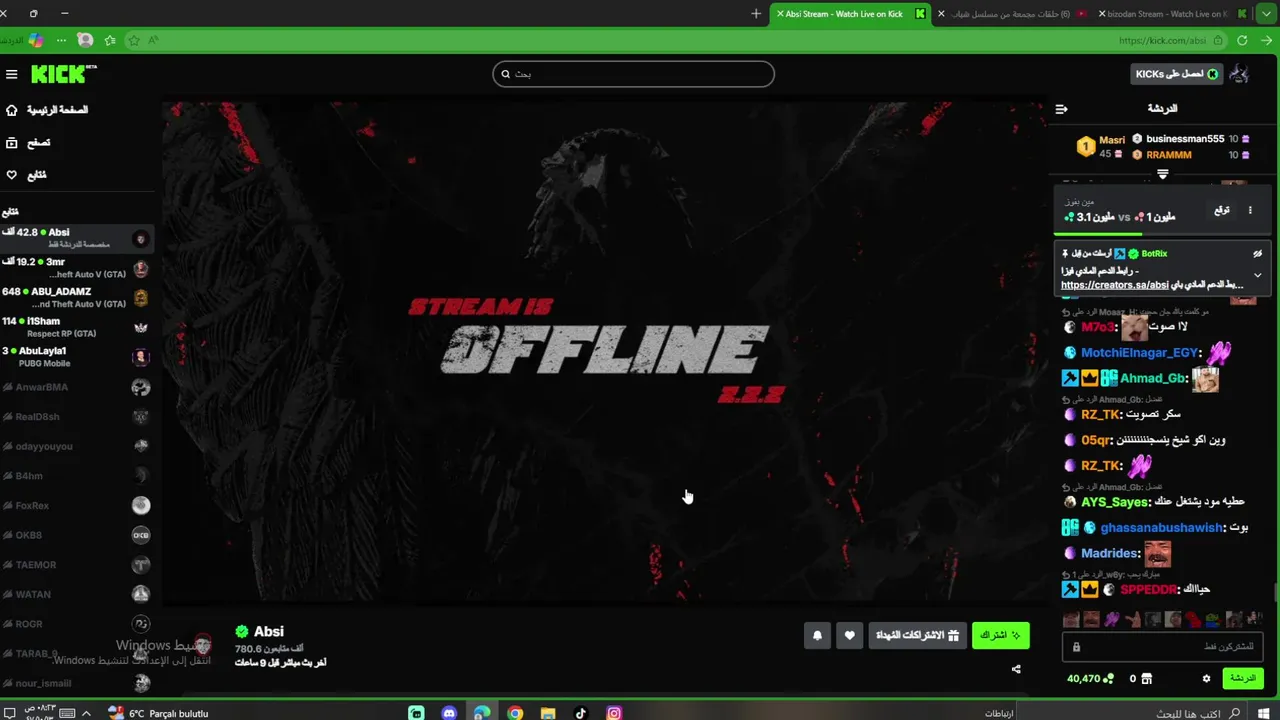The height and width of the screenshot is (720, 1280).
Task: Open FoxRex offline channel in sidebar
Action: (x=77, y=506)
